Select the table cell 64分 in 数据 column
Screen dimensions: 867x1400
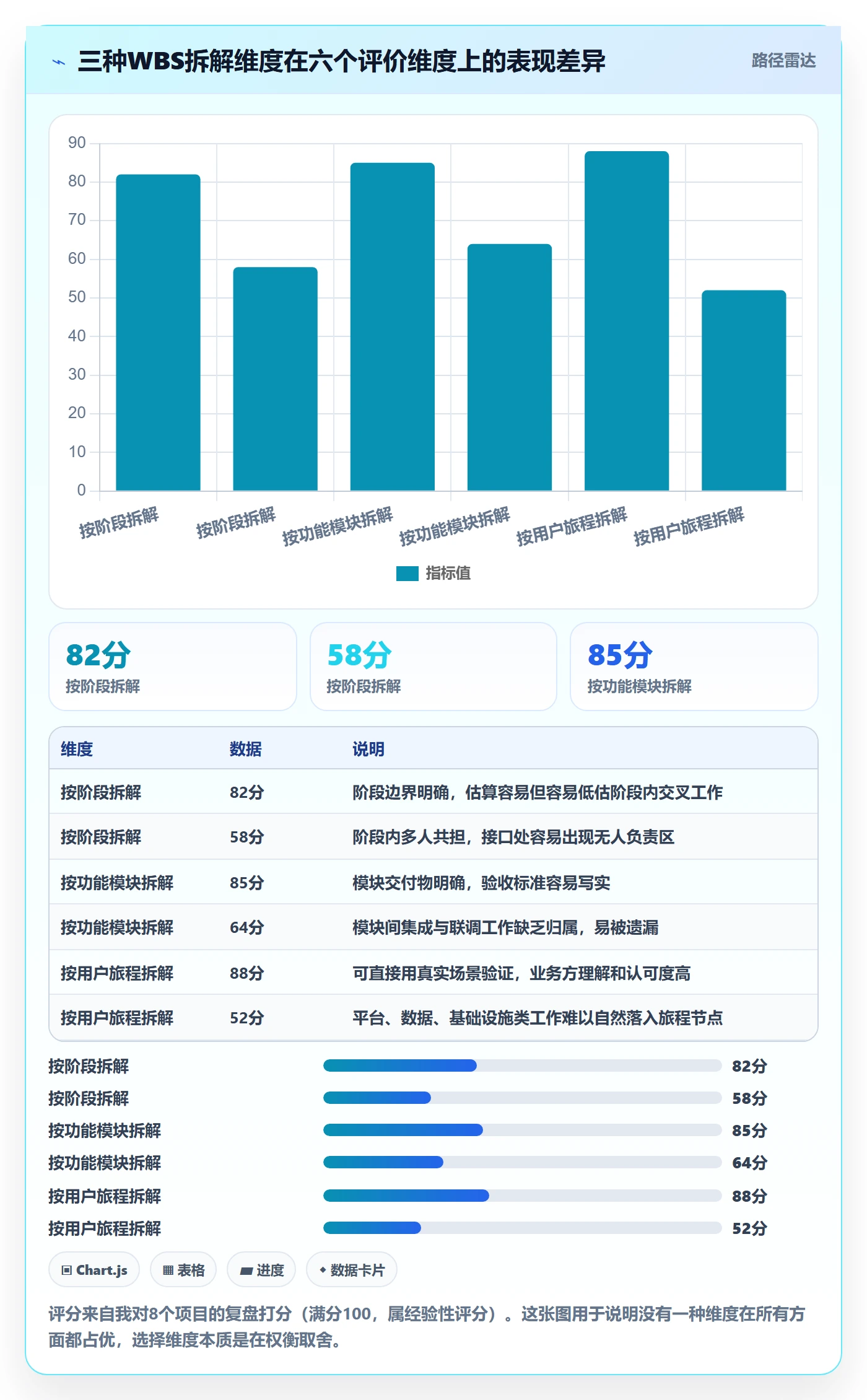click(247, 927)
